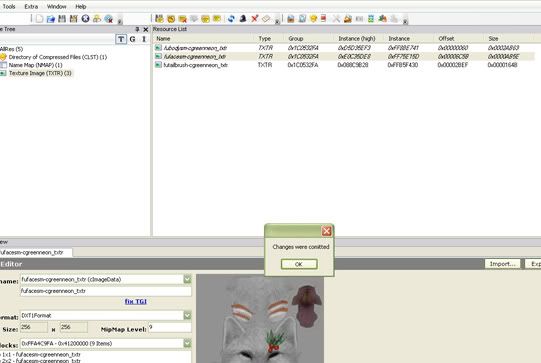Image resolution: width=541 pixels, height=363 pixels.
Task: Click the yellow clock-like resource icon
Action: click(171, 19)
